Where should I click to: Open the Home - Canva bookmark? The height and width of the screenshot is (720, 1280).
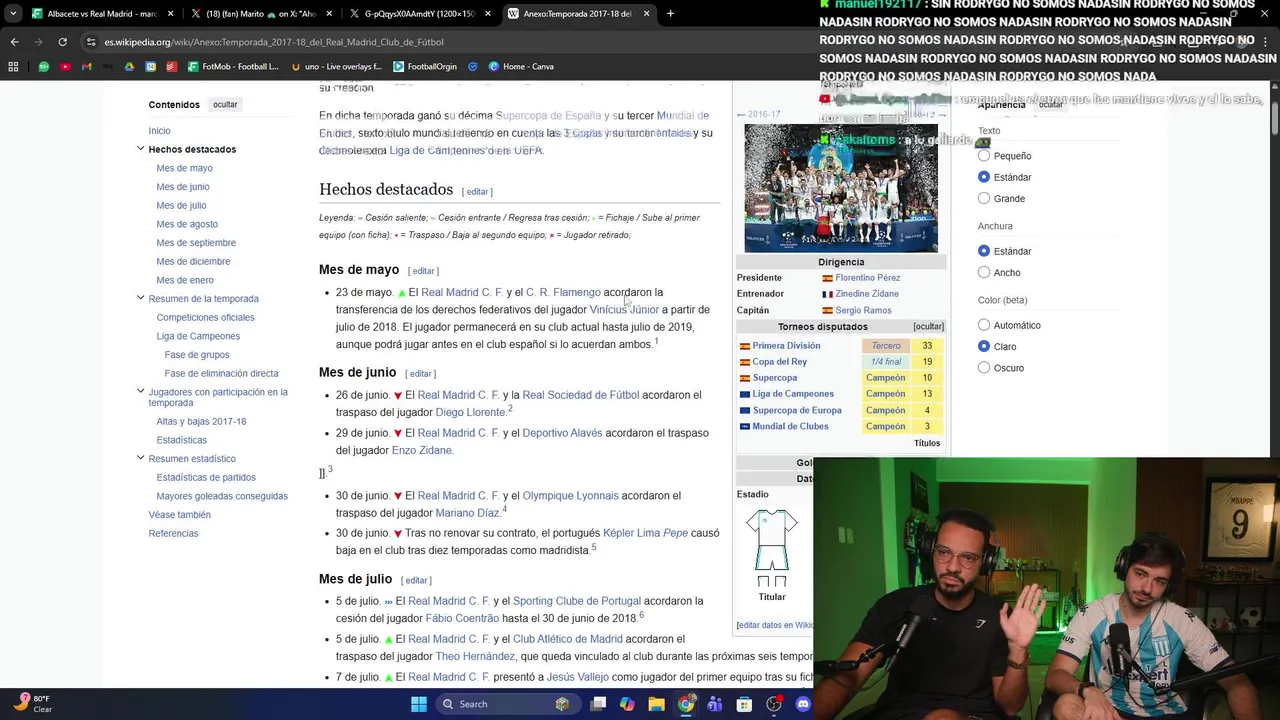pos(521,67)
